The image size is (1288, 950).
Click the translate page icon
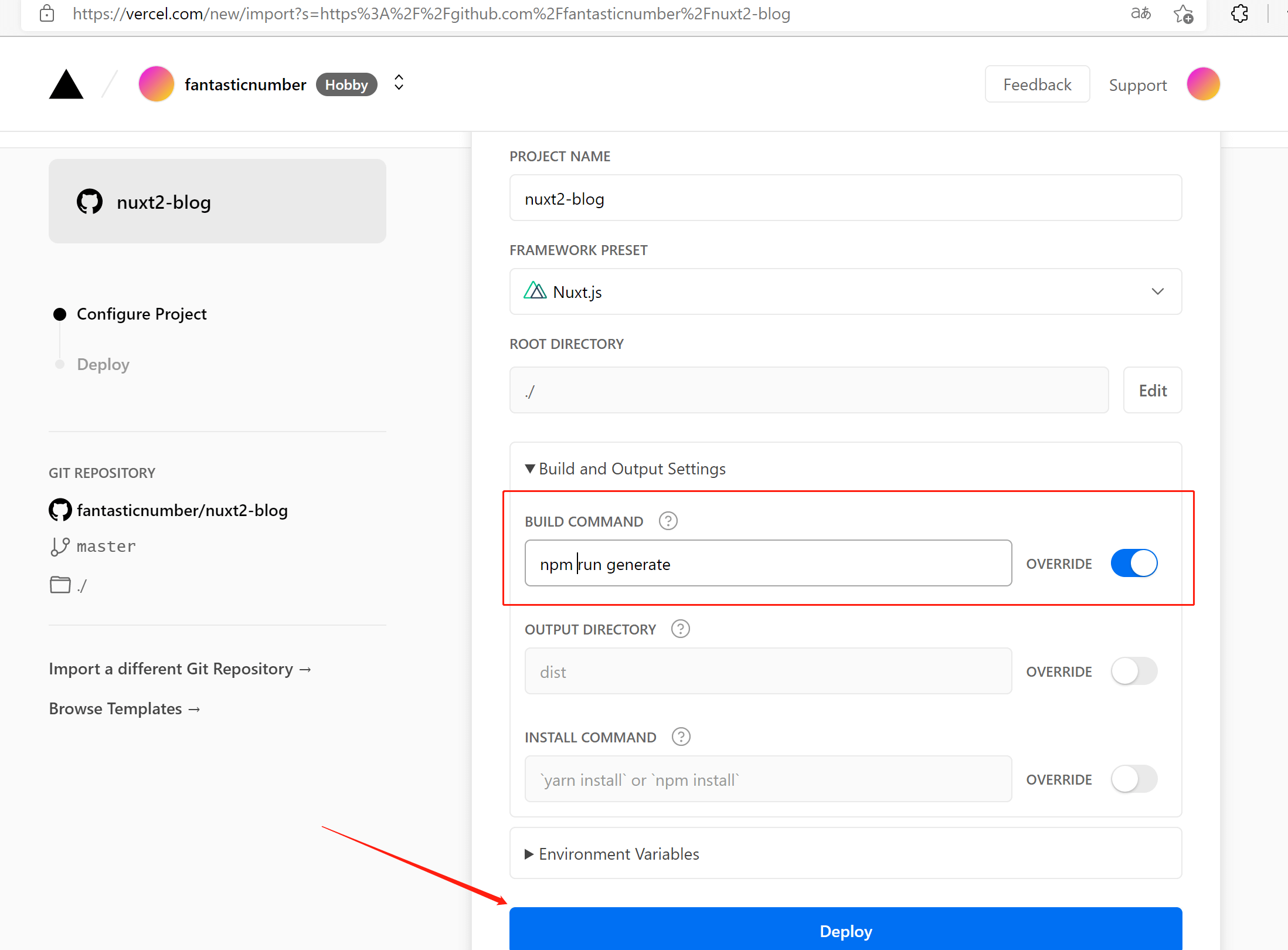pyautogui.click(x=1140, y=13)
